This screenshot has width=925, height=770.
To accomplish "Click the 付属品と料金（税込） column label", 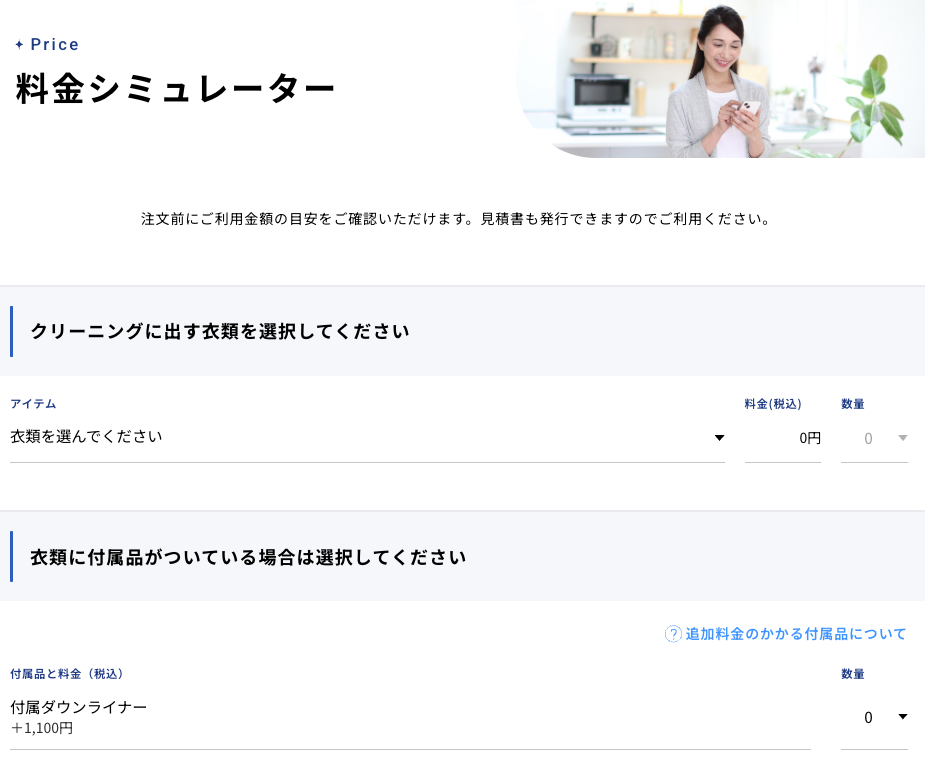I will (67, 674).
